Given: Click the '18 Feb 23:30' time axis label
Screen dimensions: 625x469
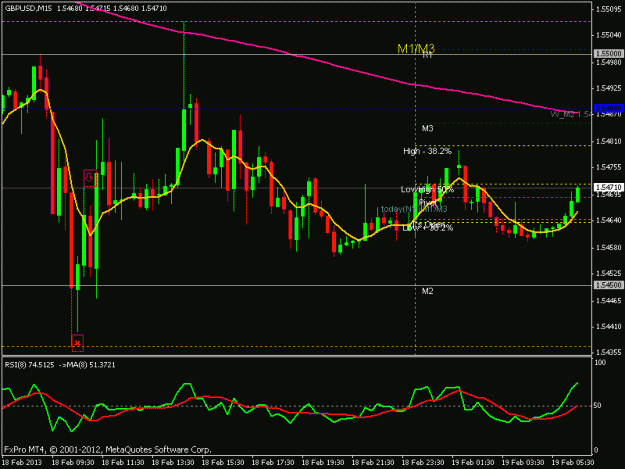Looking at the screenshot, I should coord(423,463).
